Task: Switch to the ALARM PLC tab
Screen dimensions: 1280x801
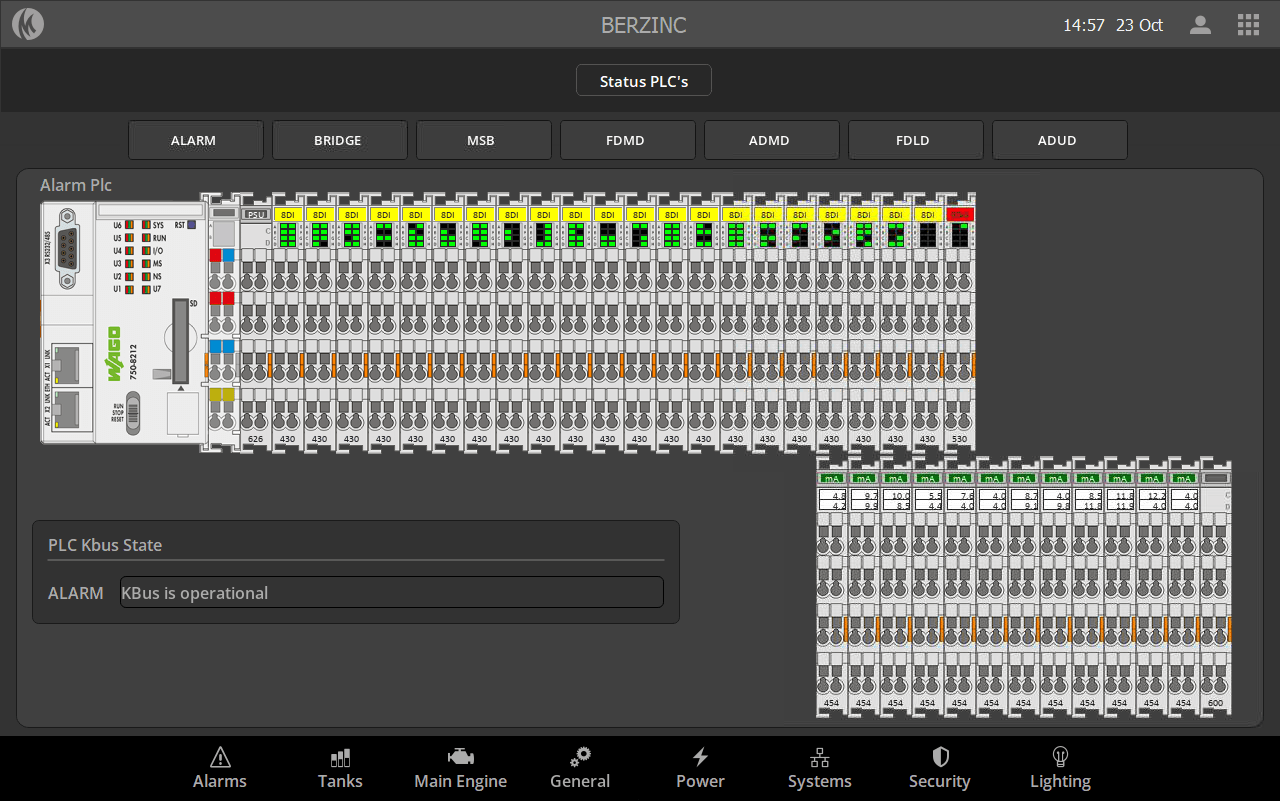Action: coord(194,140)
